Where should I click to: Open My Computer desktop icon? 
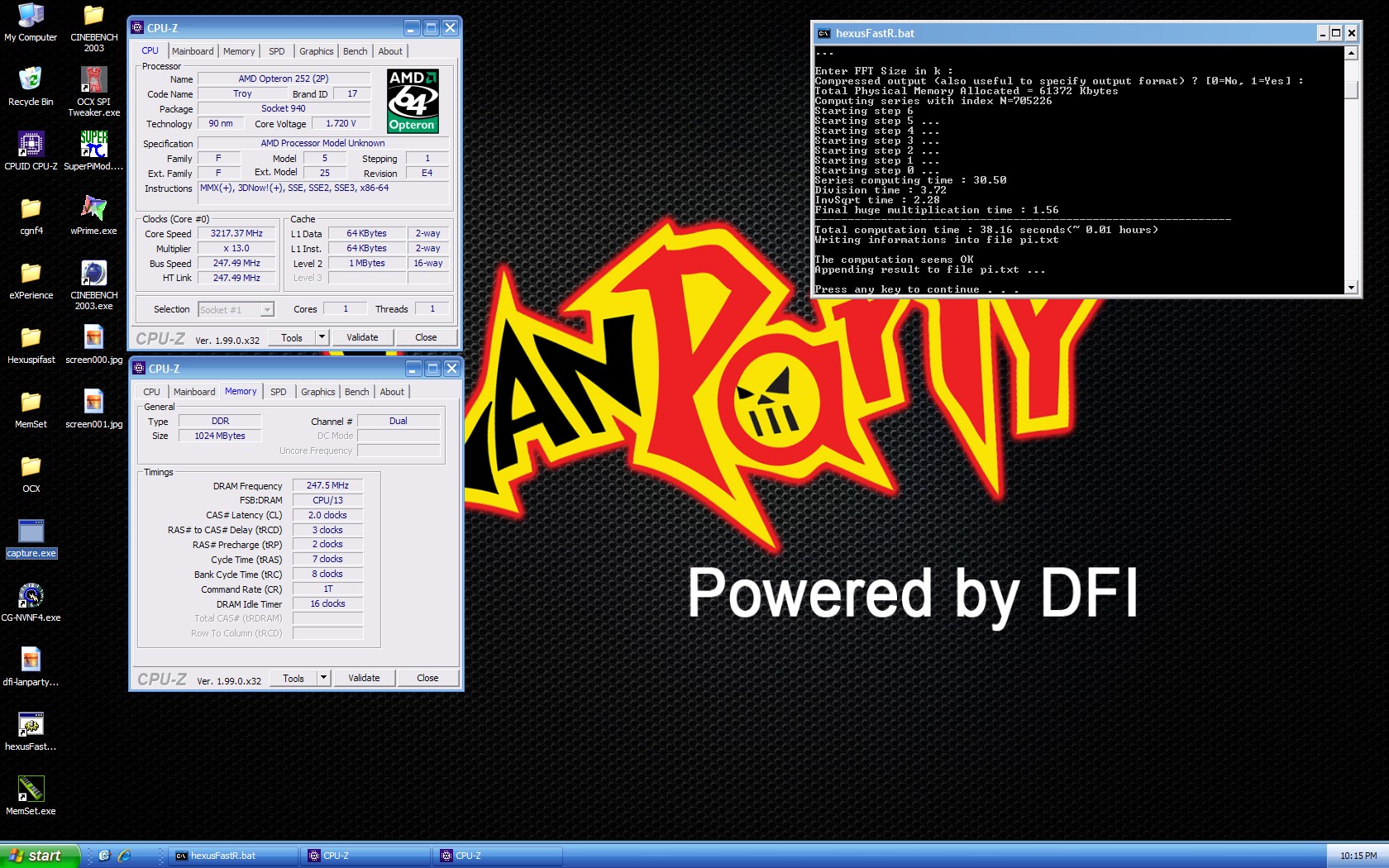tap(31, 22)
